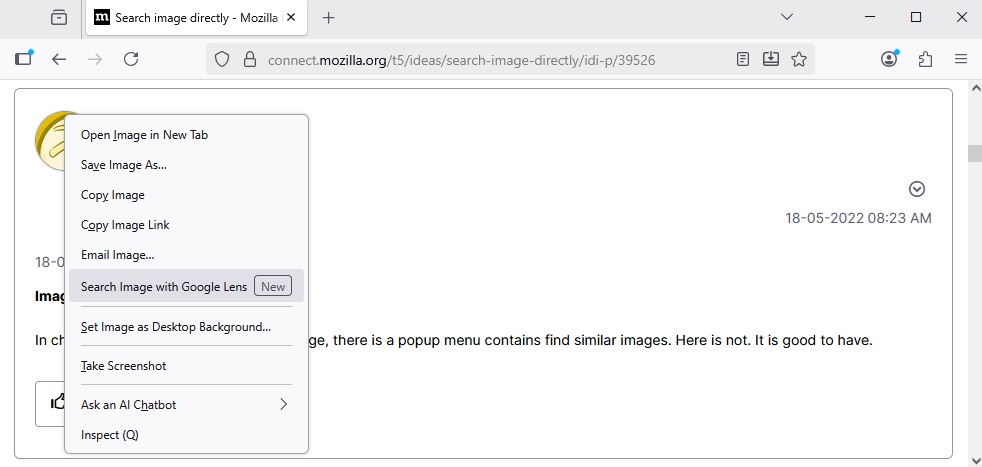Open a new tab with plus button
982x467 pixels.
coord(329,17)
